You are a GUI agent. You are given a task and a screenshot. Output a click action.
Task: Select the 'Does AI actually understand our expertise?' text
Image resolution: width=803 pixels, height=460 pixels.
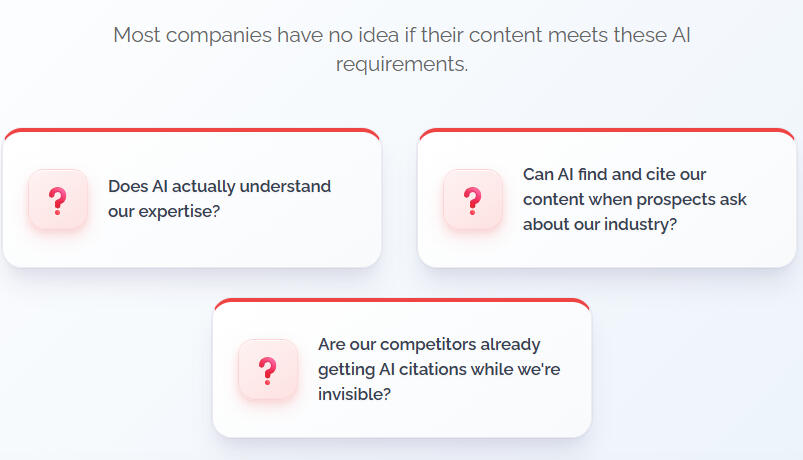[x=219, y=198]
